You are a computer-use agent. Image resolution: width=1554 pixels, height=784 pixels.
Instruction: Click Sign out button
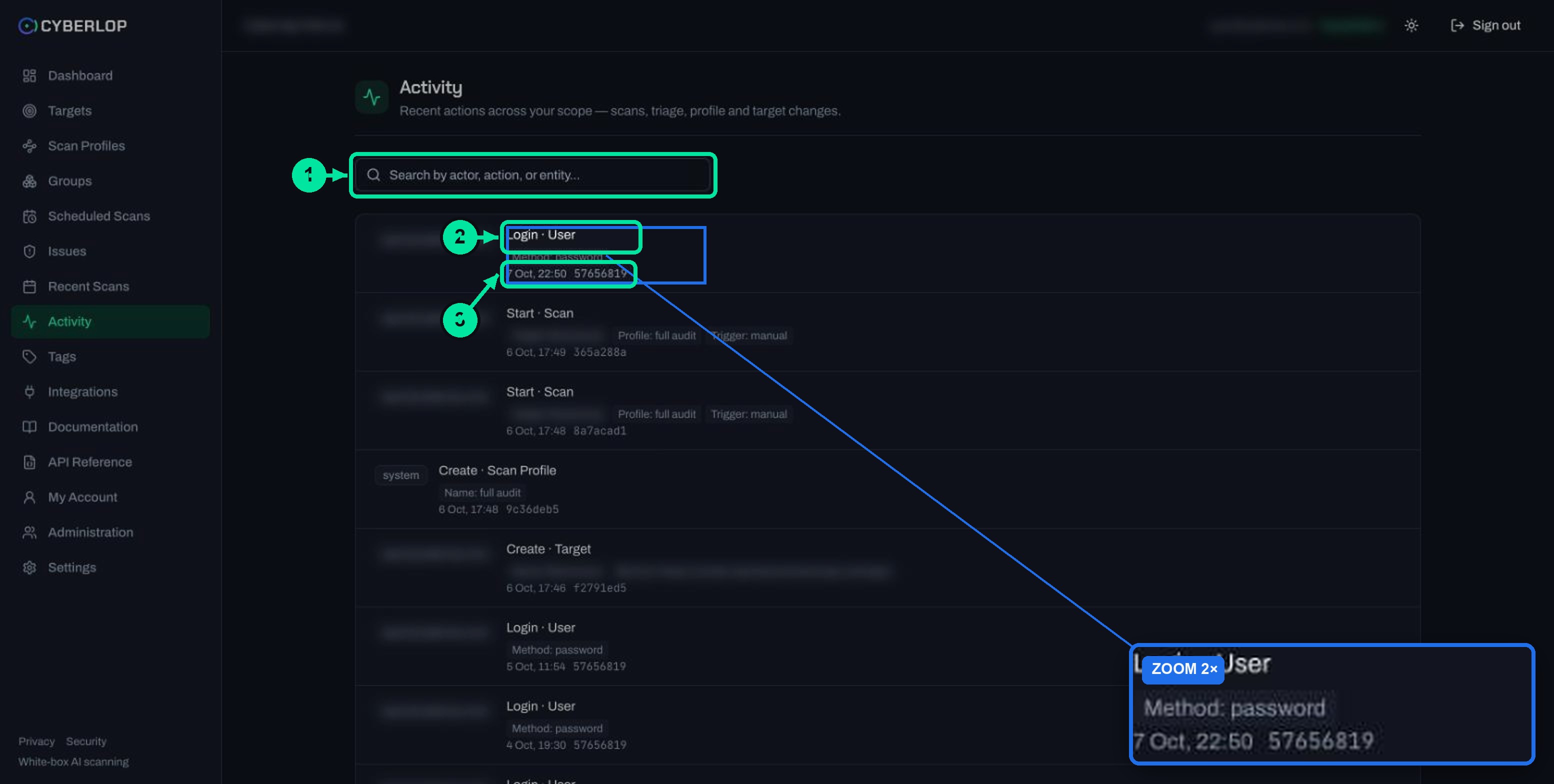pos(1485,25)
